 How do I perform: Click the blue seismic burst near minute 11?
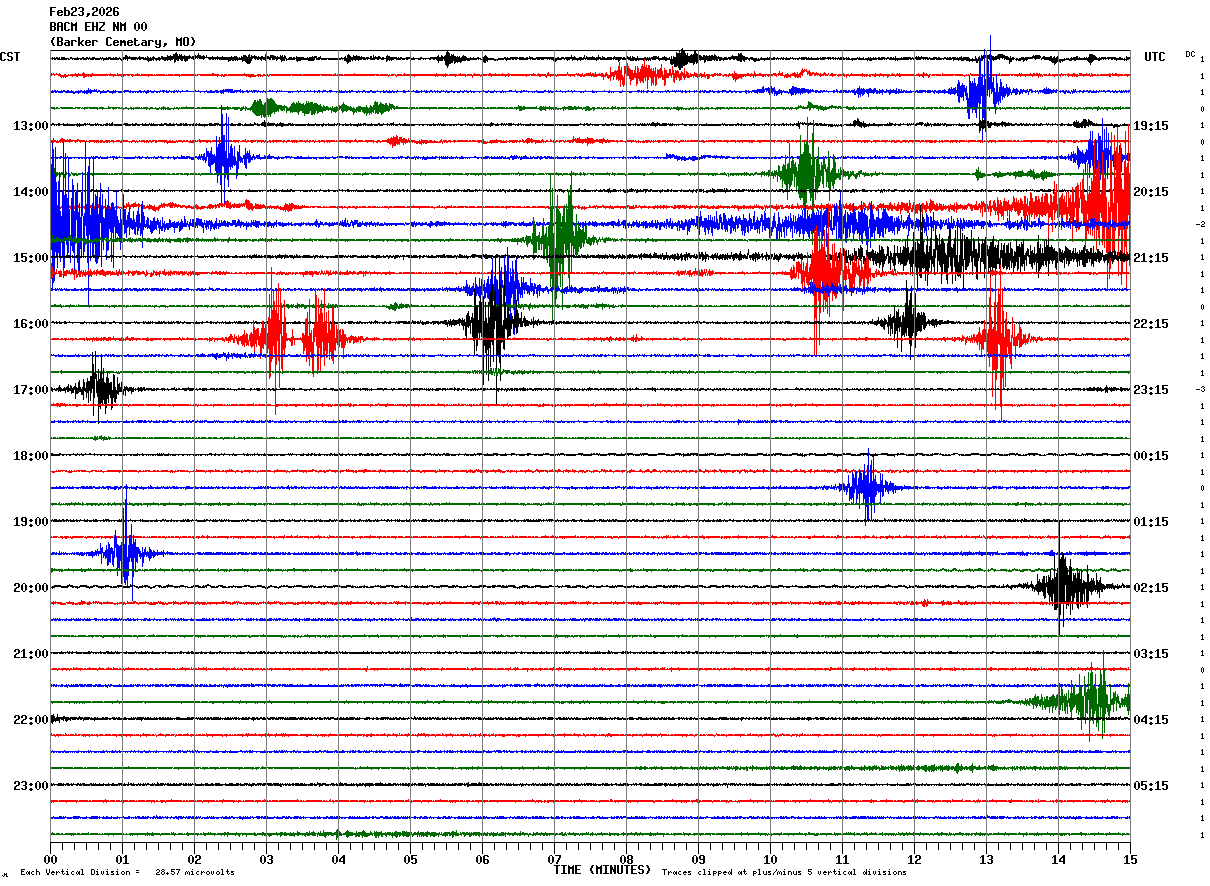click(868, 488)
